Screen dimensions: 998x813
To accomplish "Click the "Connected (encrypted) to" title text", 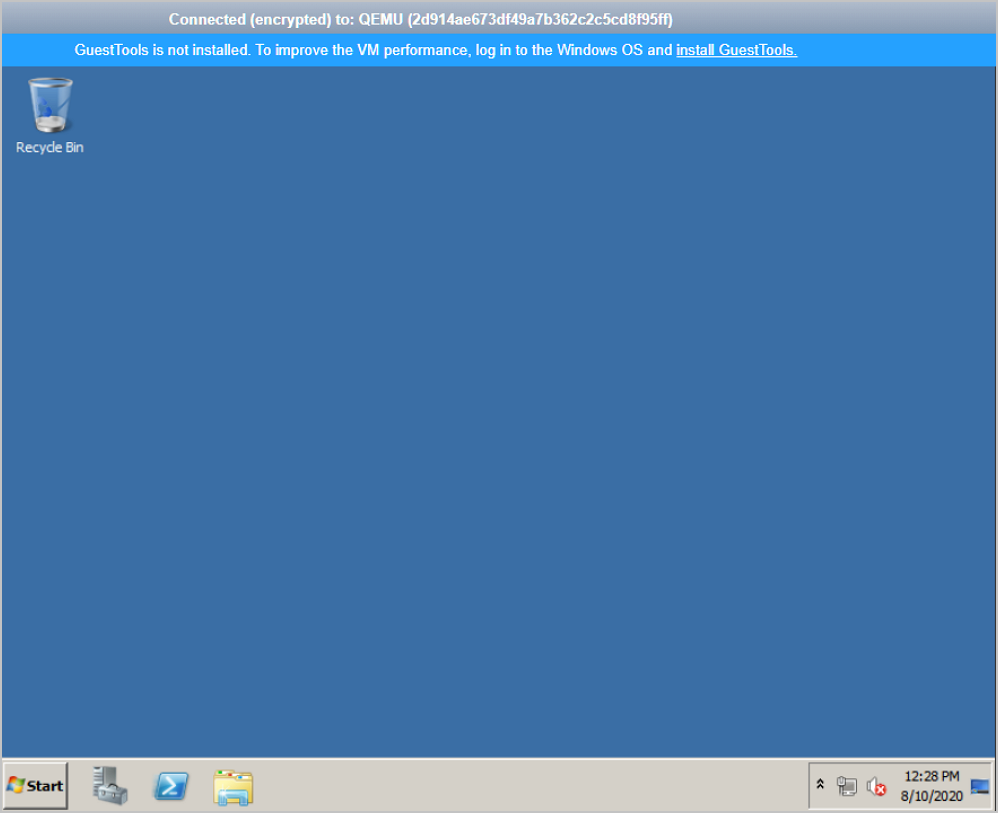I will pyautogui.click(x=262, y=20).
